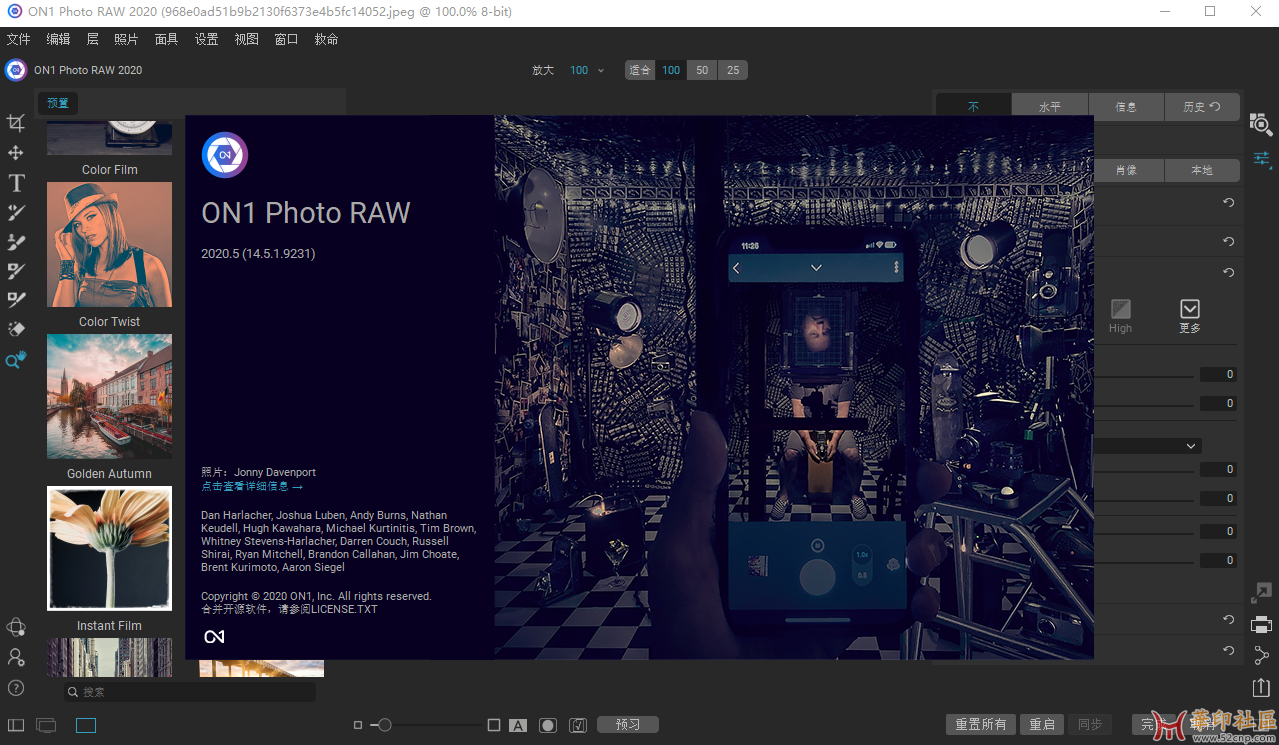The image size is (1279, 745).
Task: Click 点击查看详细信息 link in about dialog
Action: pyautogui.click(x=251, y=486)
